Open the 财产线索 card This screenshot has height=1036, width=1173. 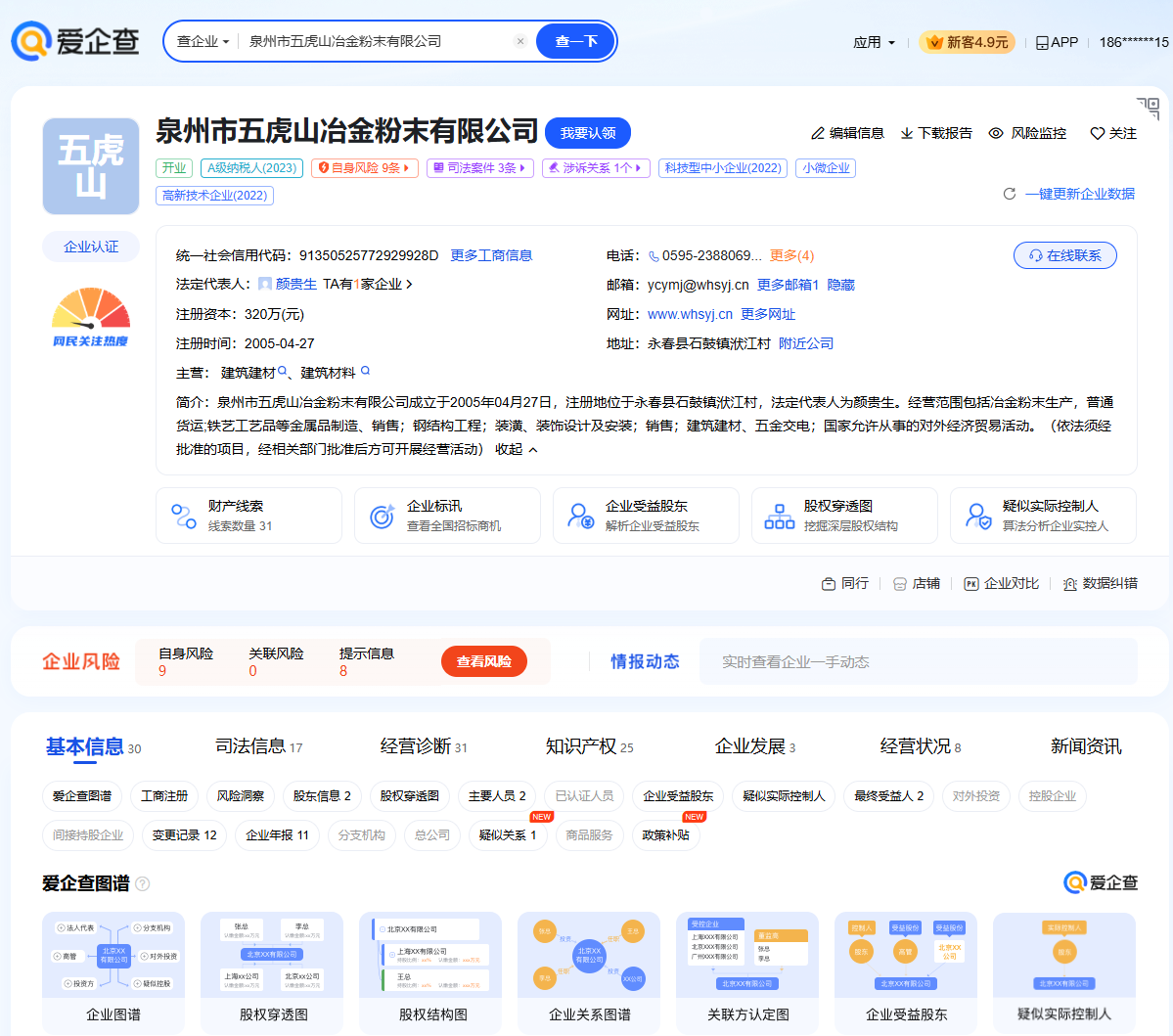pyautogui.click(x=248, y=516)
